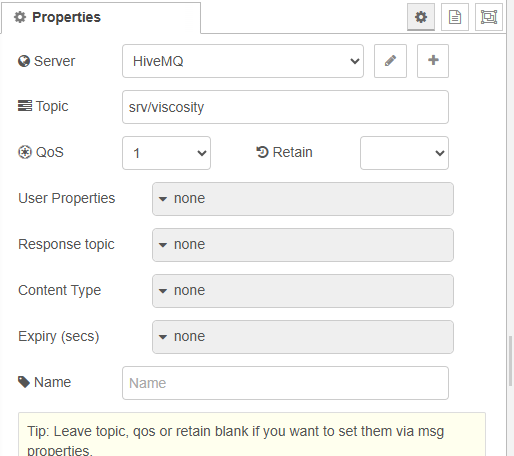This screenshot has height=456, width=514.
Task: Expand the User Properties type selector
Action: [x=303, y=199]
